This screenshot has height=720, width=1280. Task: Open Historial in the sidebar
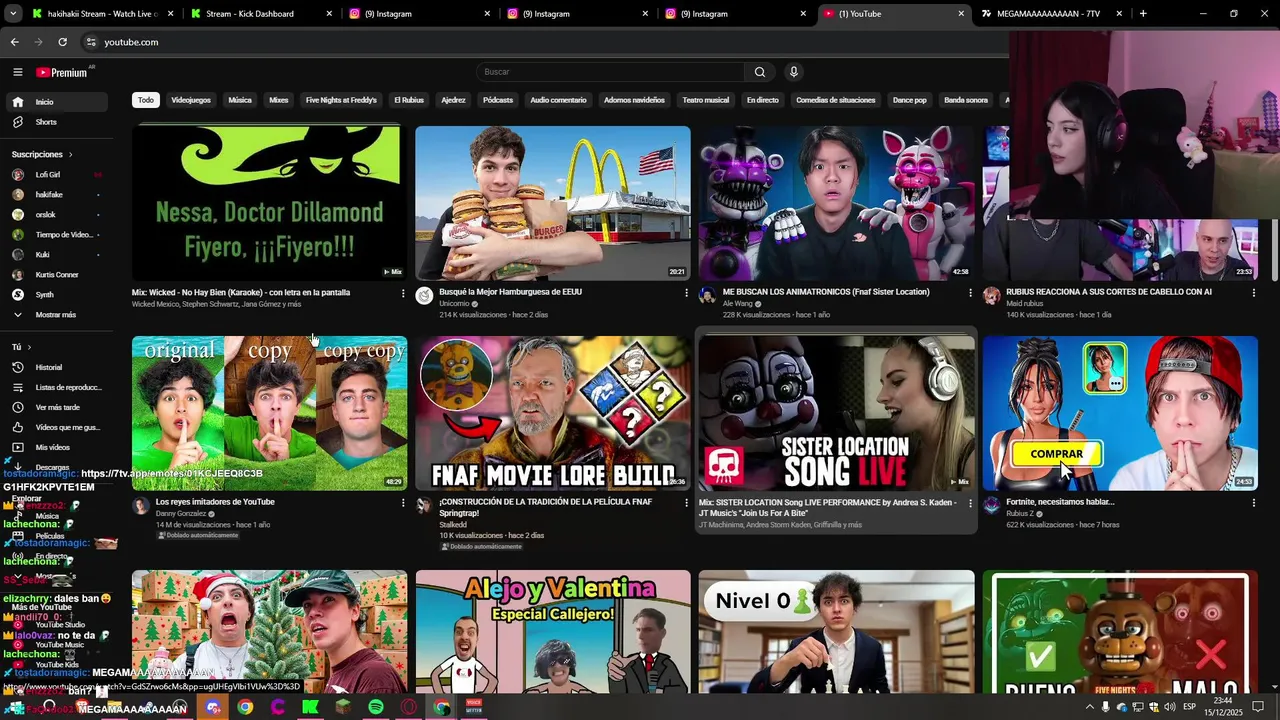58,367
